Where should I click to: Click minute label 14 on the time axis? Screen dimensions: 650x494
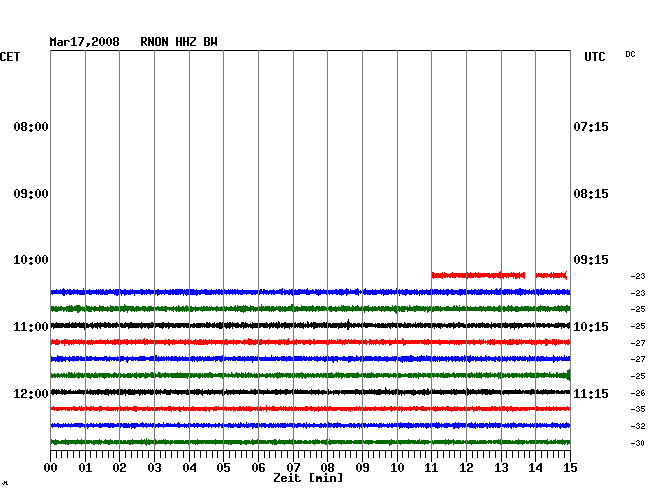pyautogui.click(x=536, y=468)
